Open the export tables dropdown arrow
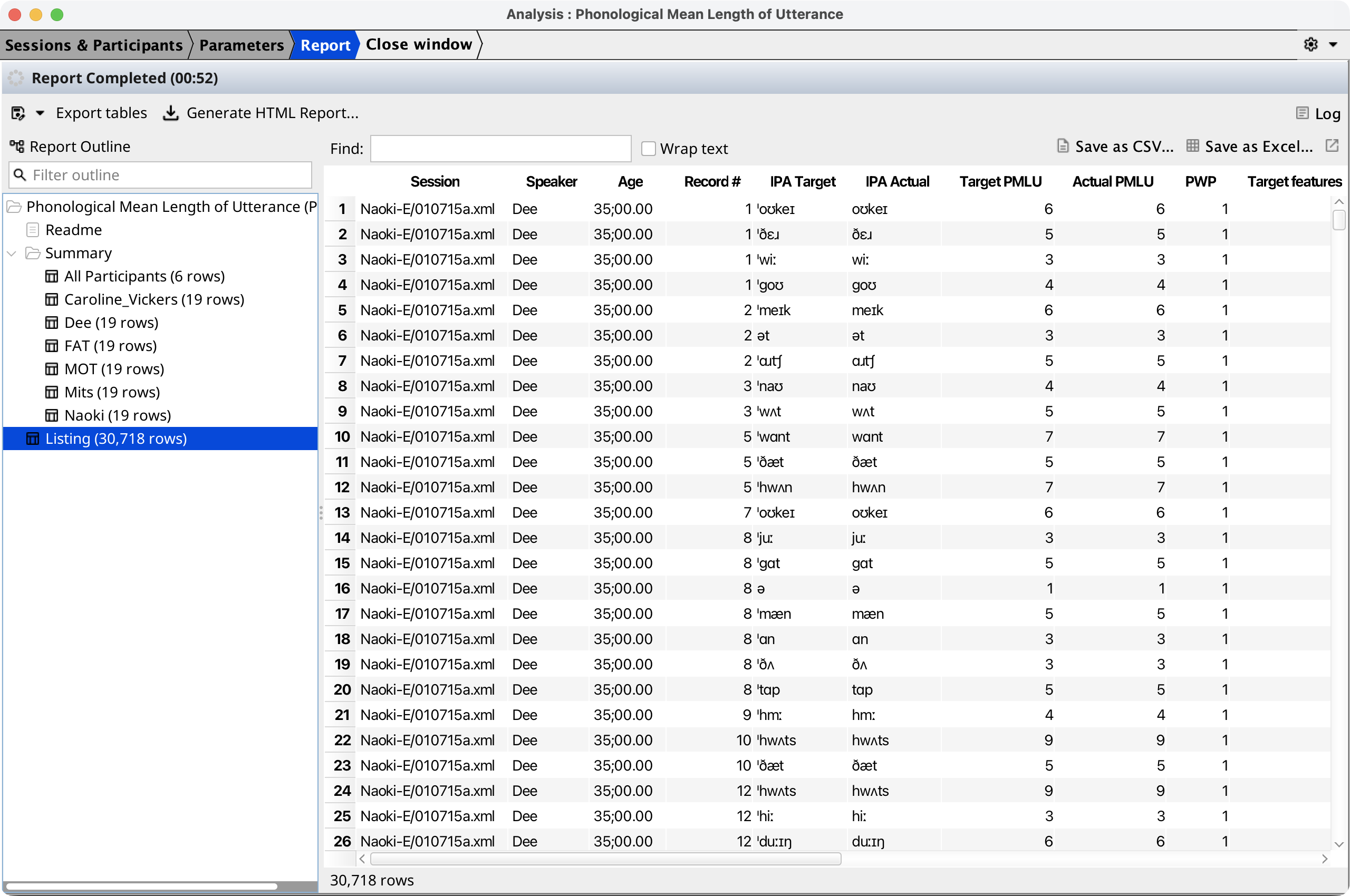 point(40,113)
